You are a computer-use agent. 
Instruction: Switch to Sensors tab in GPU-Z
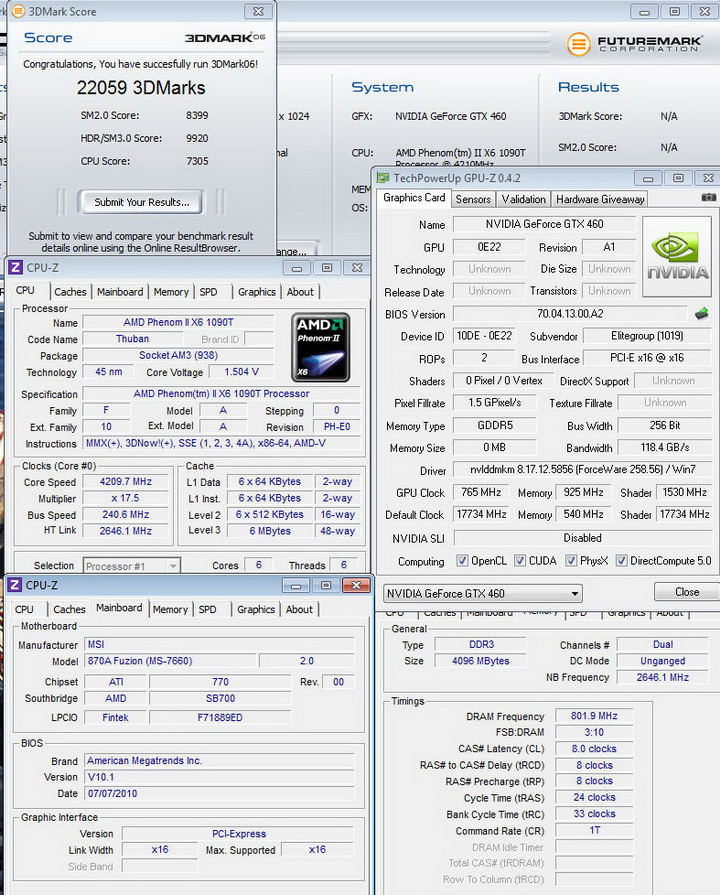click(473, 199)
